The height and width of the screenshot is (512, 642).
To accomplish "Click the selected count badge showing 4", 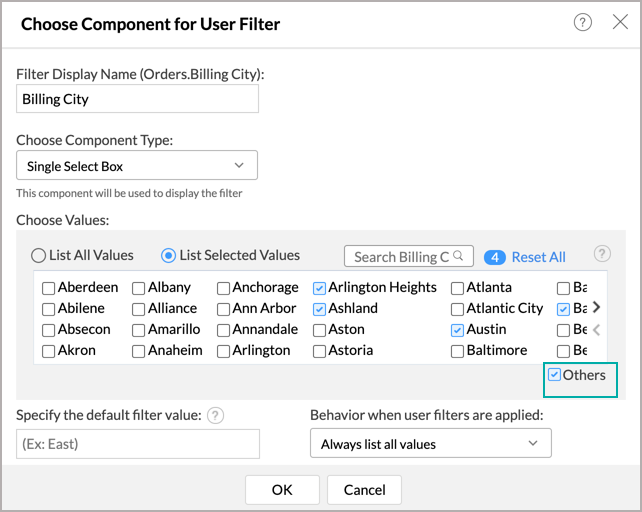I will pyautogui.click(x=494, y=257).
